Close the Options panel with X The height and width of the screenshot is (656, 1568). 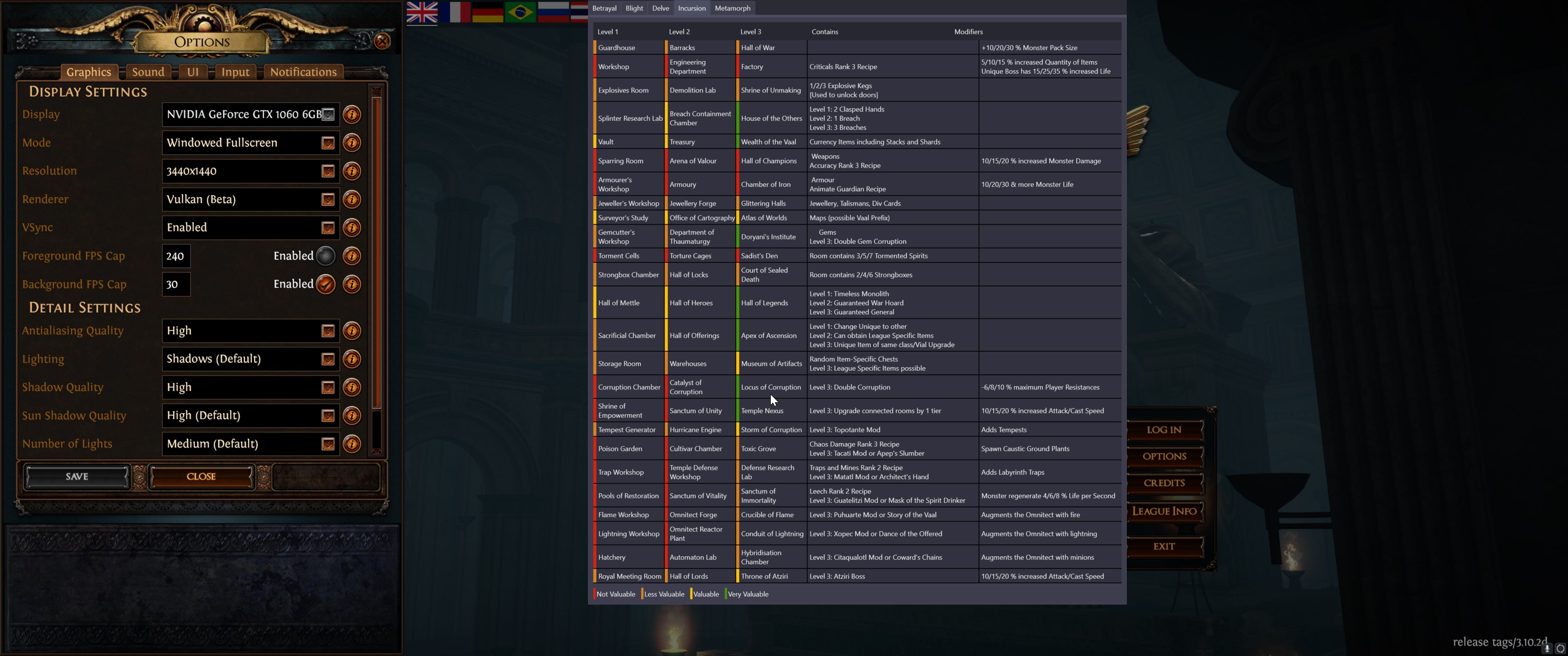click(382, 41)
